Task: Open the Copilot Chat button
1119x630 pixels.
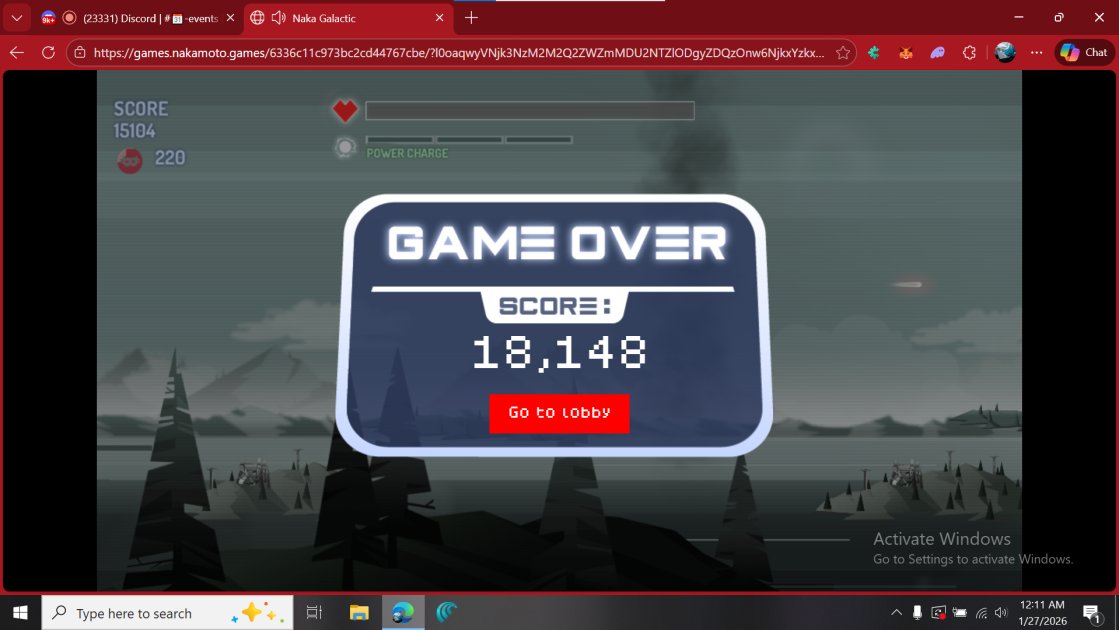Action: coord(1084,52)
